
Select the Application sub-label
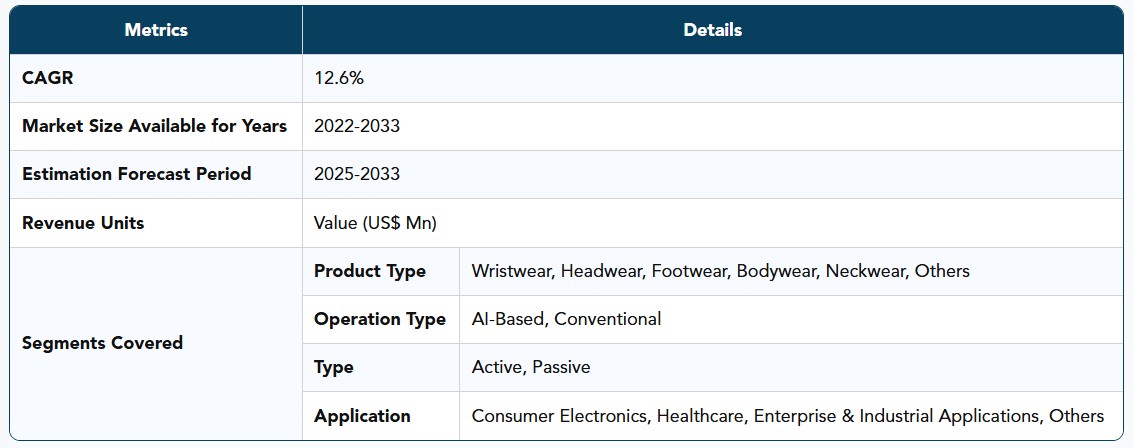[x=362, y=416]
